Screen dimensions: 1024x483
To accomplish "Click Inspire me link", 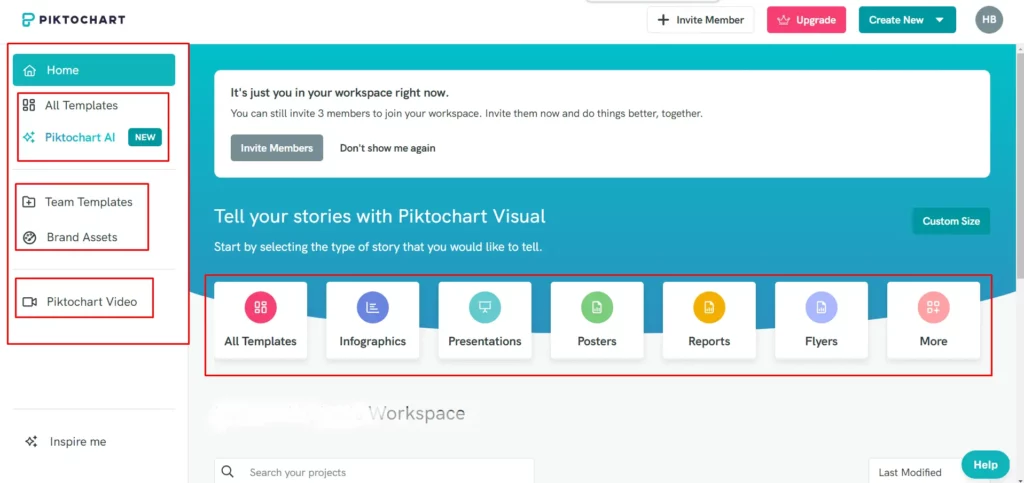I will pyautogui.click(x=78, y=442).
